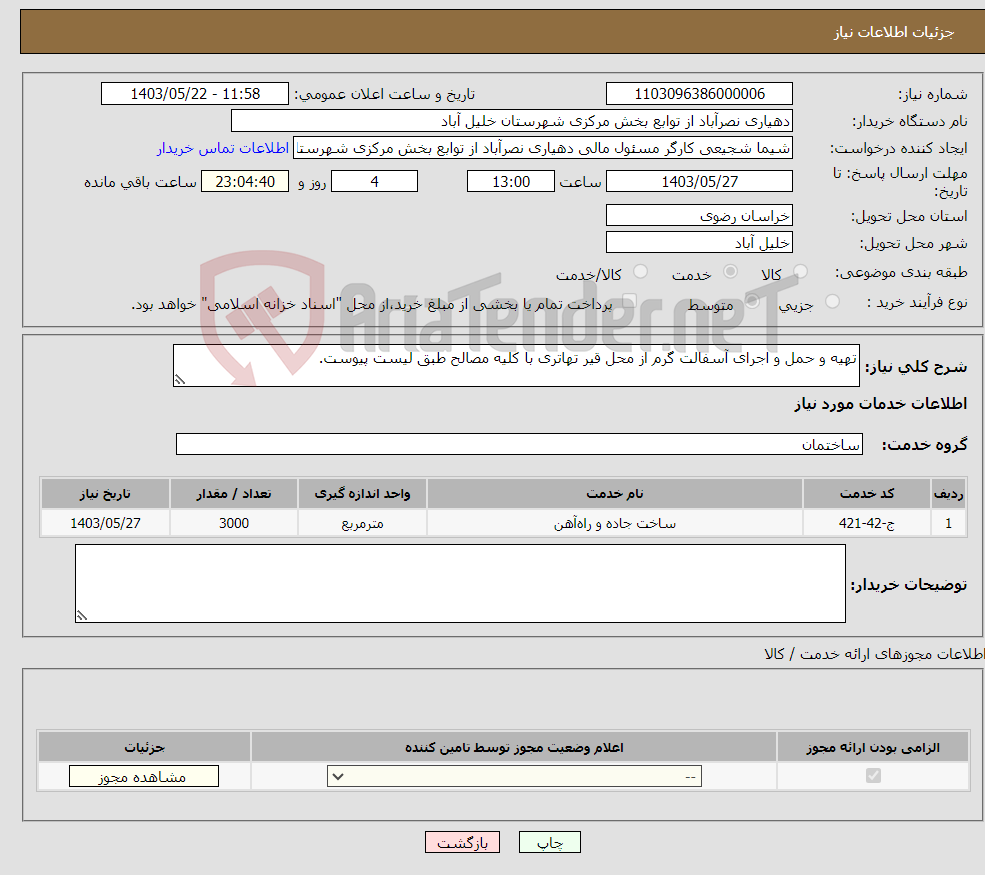985x875 pixels.
Task: Click the چاپ print button
Action: coord(550,842)
